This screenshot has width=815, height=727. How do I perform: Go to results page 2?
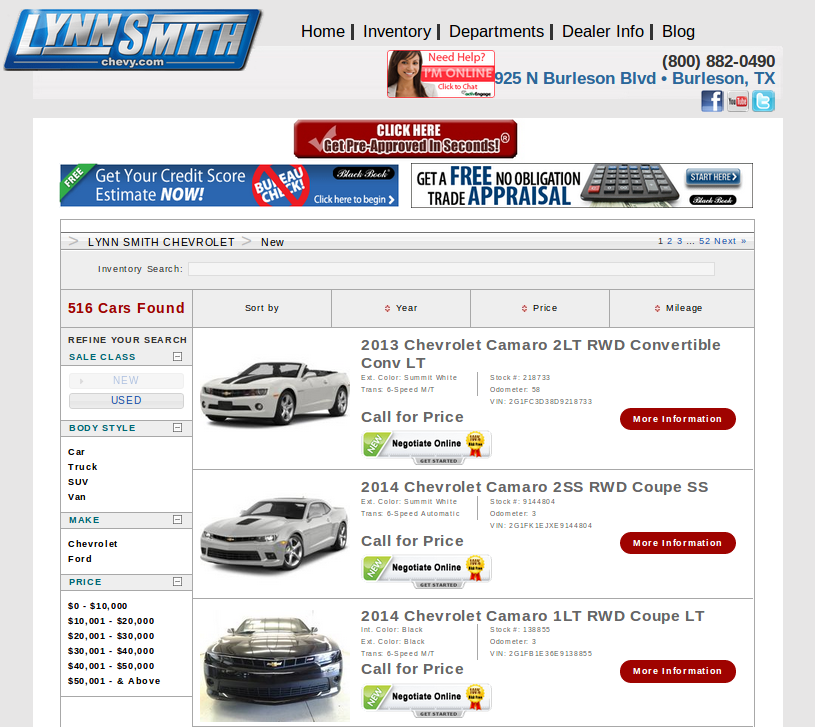point(669,241)
